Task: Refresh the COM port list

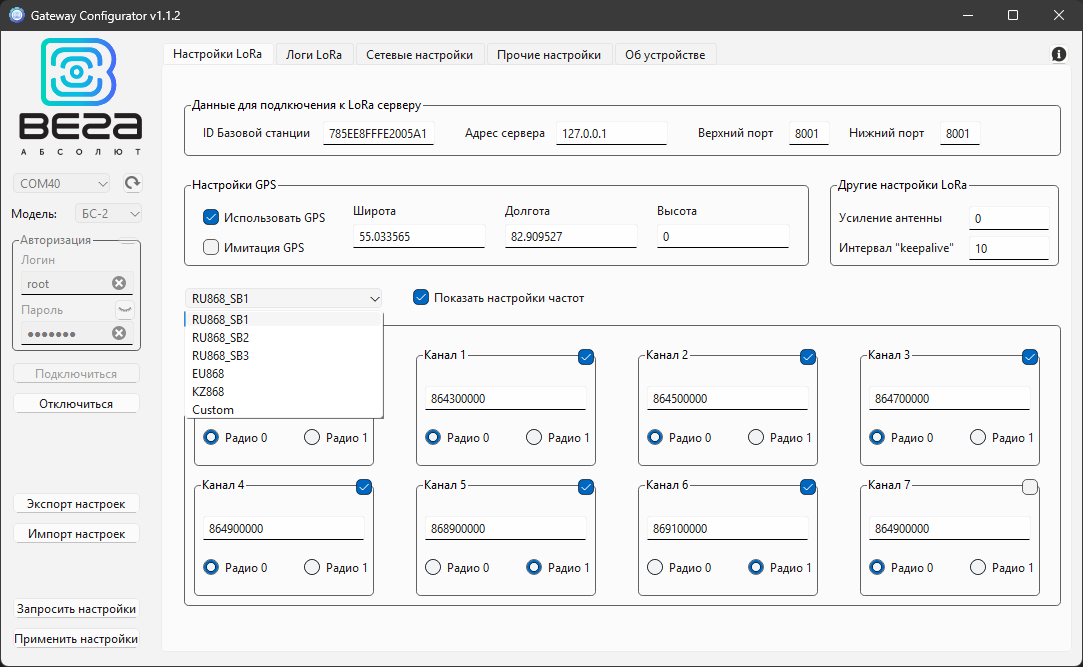Action: [134, 183]
